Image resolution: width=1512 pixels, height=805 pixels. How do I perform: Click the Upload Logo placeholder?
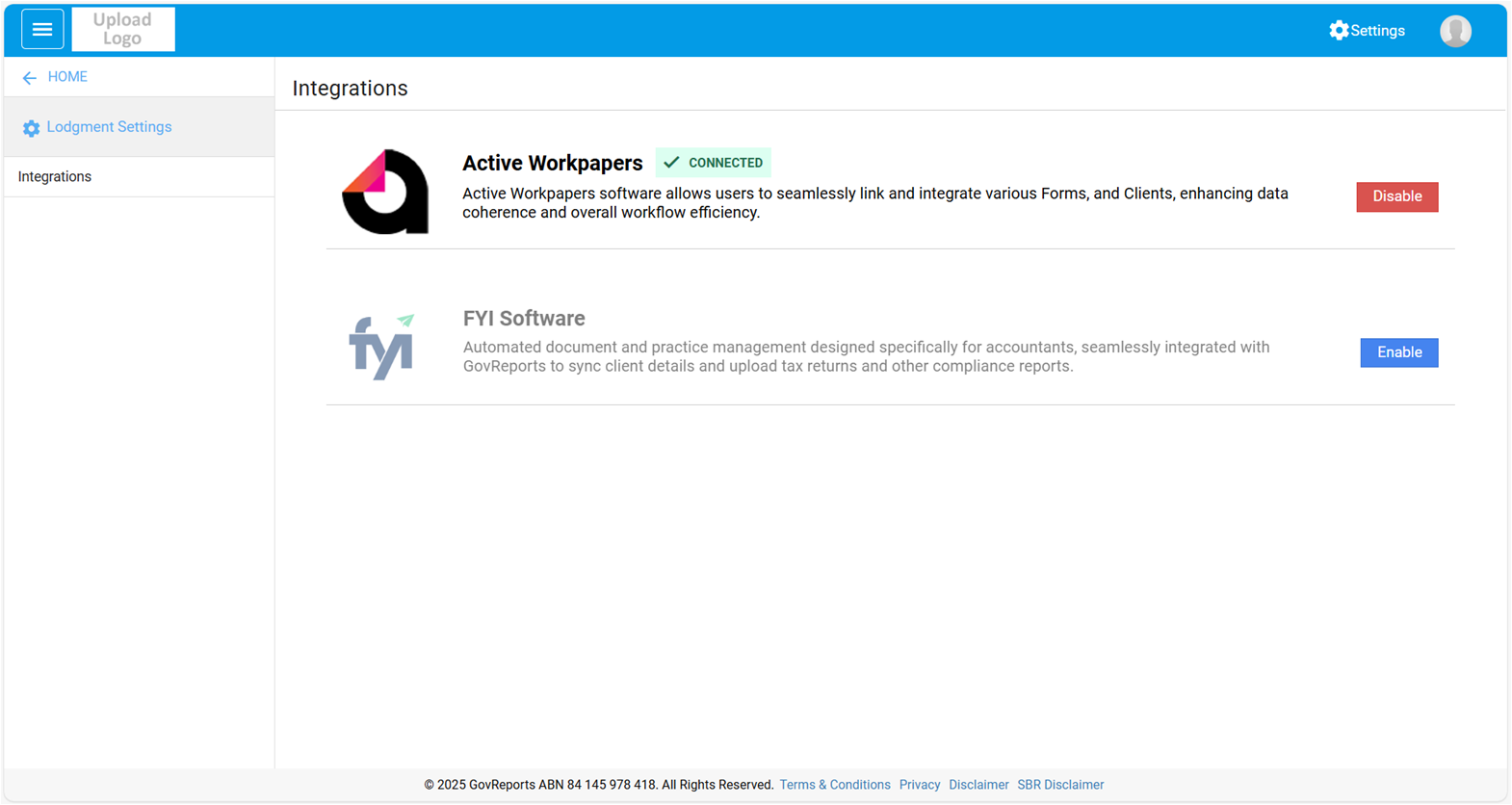click(123, 30)
